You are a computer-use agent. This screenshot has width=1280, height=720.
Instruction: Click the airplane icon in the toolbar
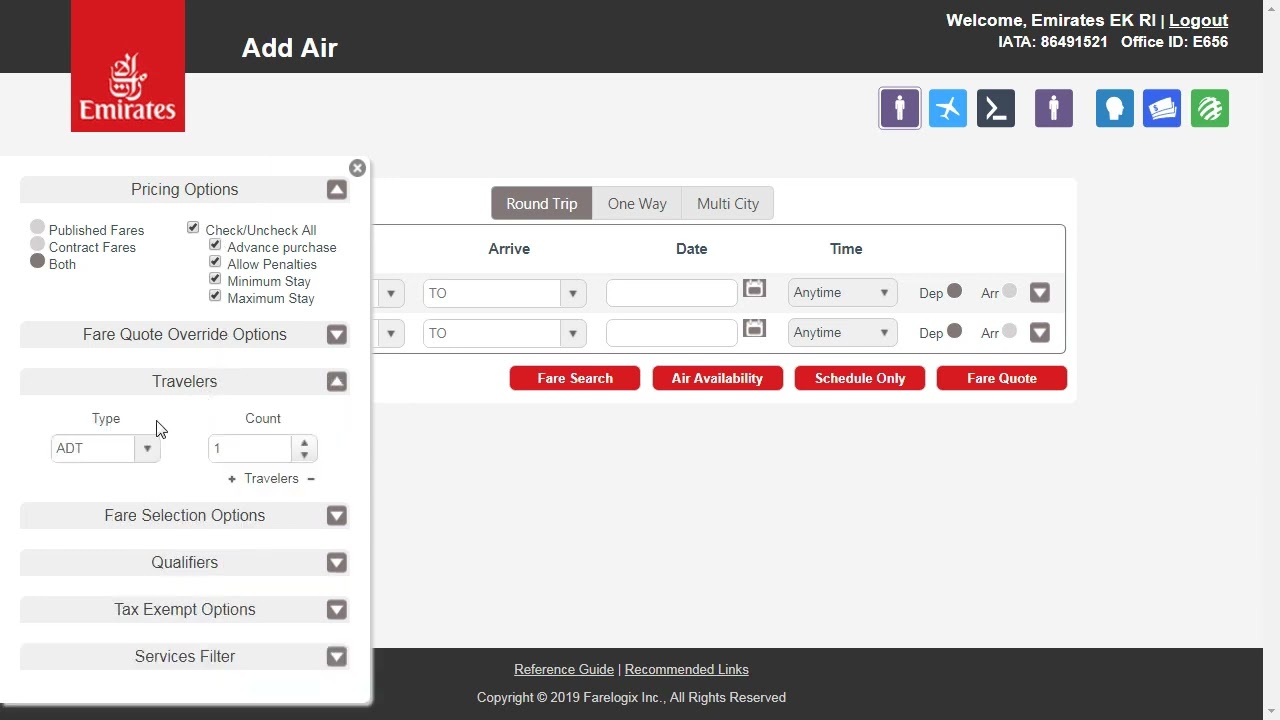tap(947, 109)
